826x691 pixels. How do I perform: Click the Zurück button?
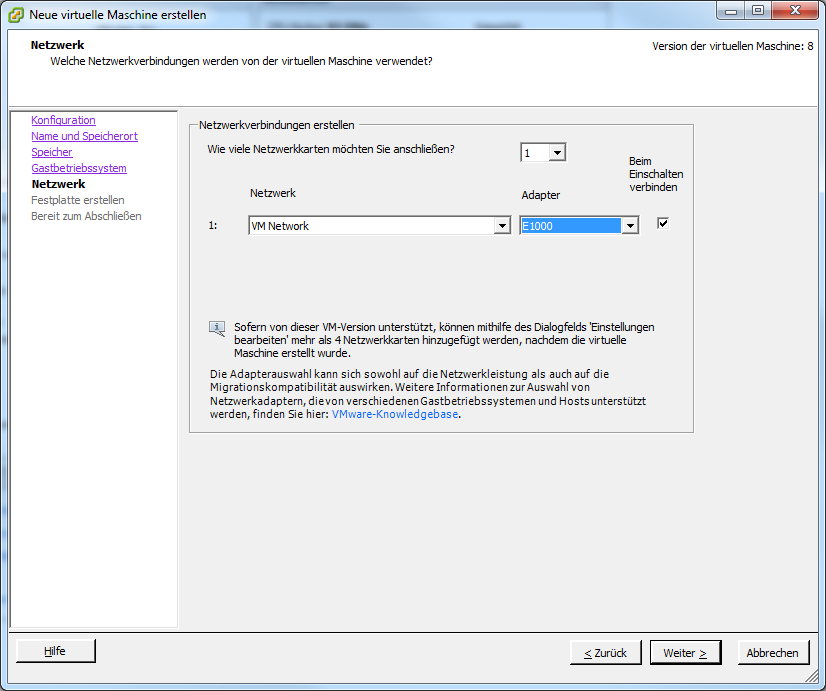605,652
